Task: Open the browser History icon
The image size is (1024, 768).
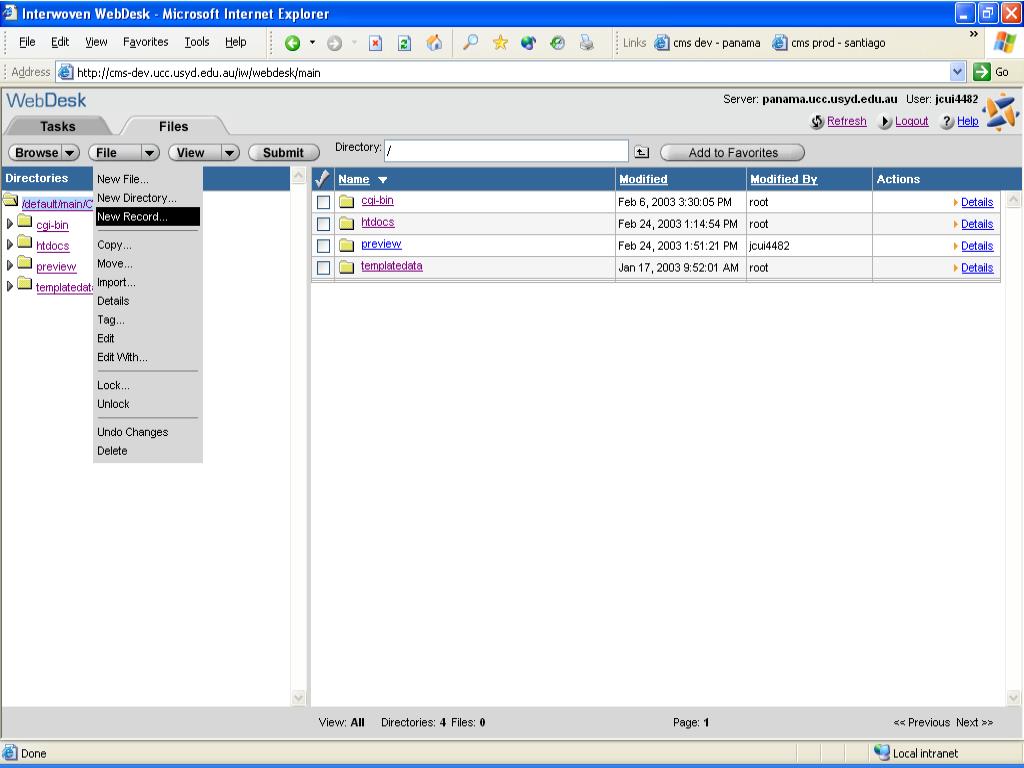Action: click(x=558, y=43)
